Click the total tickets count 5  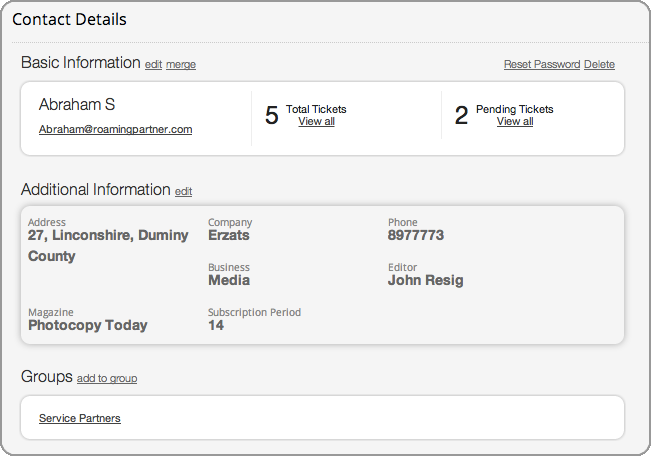point(272,115)
